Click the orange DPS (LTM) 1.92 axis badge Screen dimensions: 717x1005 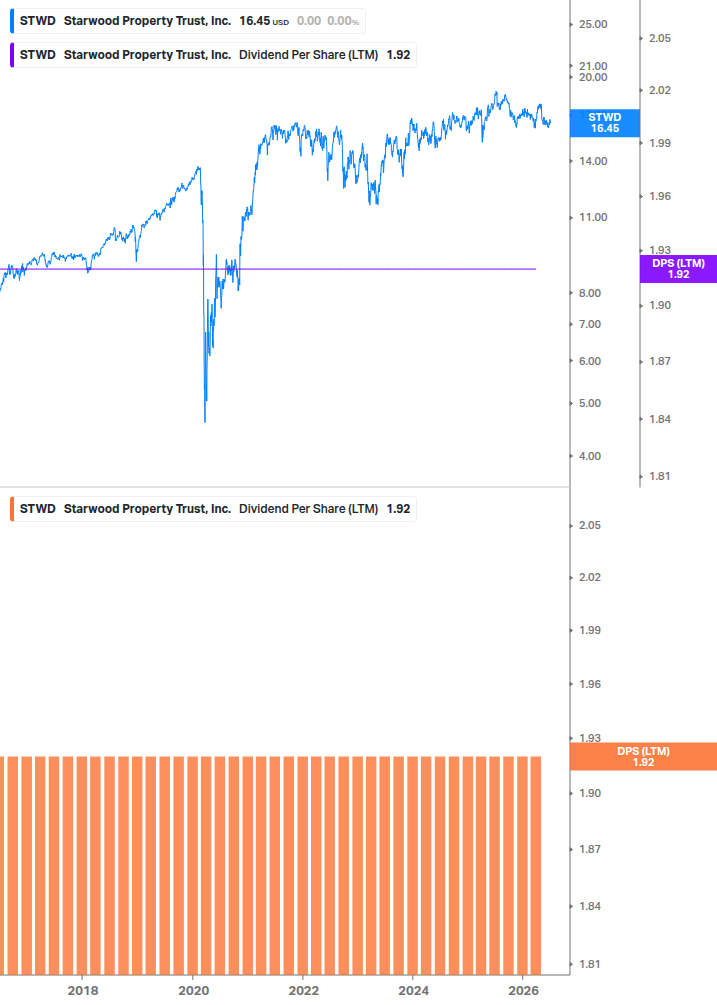point(643,756)
